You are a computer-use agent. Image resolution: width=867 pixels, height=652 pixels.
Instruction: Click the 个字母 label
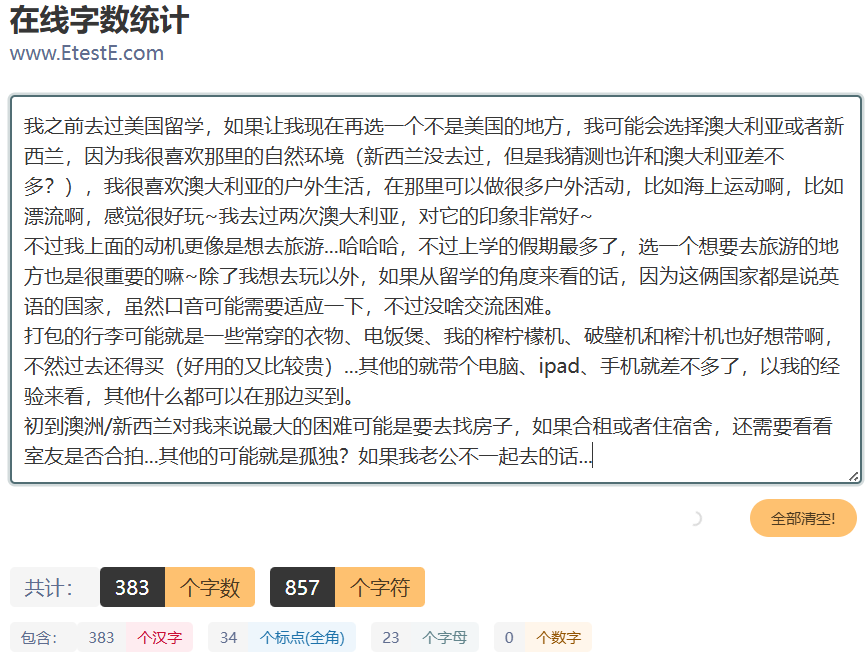(444, 637)
